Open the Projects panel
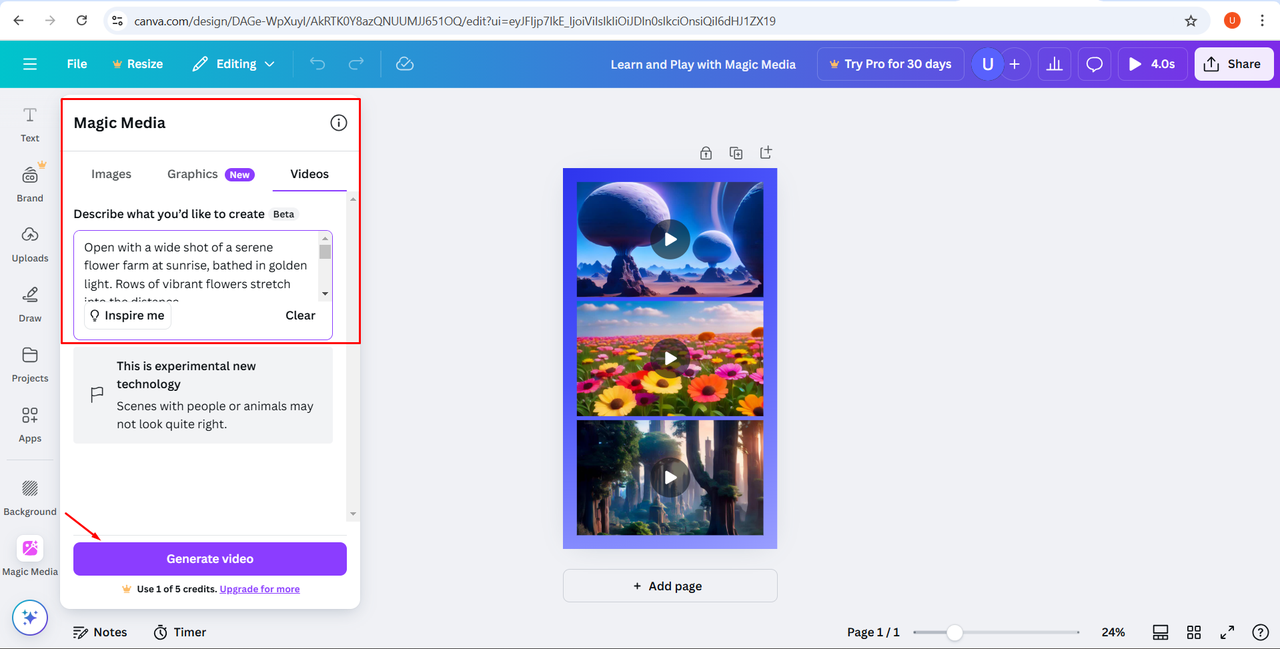Image resolution: width=1280 pixels, height=649 pixels. coord(30,363)
